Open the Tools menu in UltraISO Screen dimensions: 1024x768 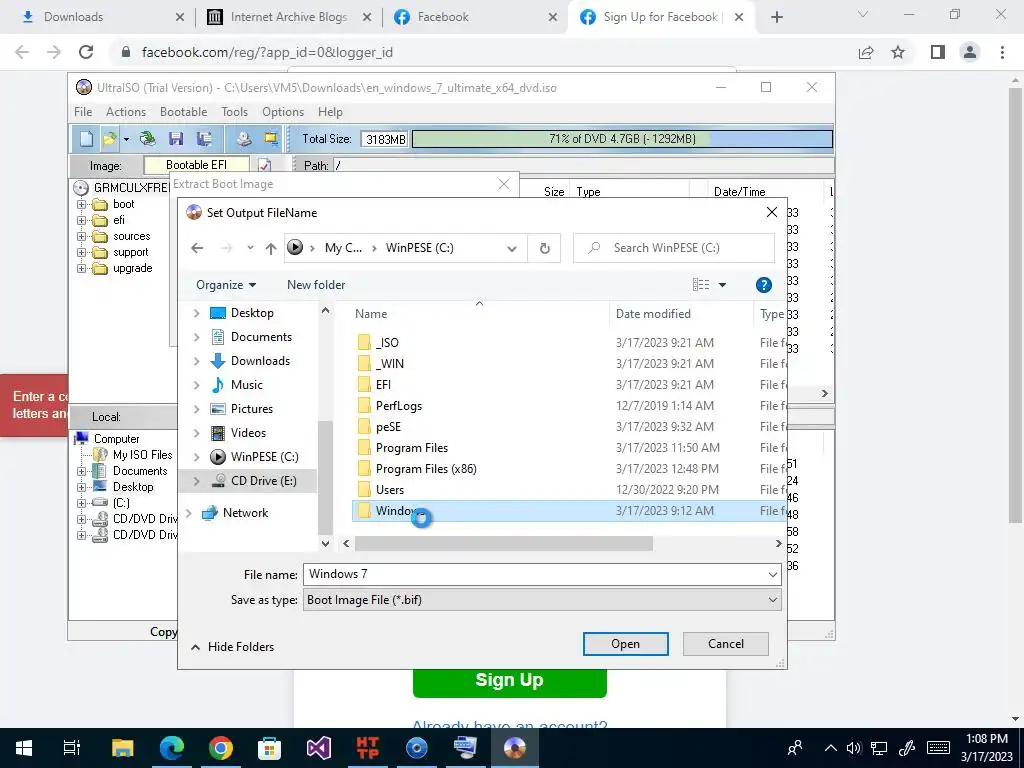tap(234, 112)
